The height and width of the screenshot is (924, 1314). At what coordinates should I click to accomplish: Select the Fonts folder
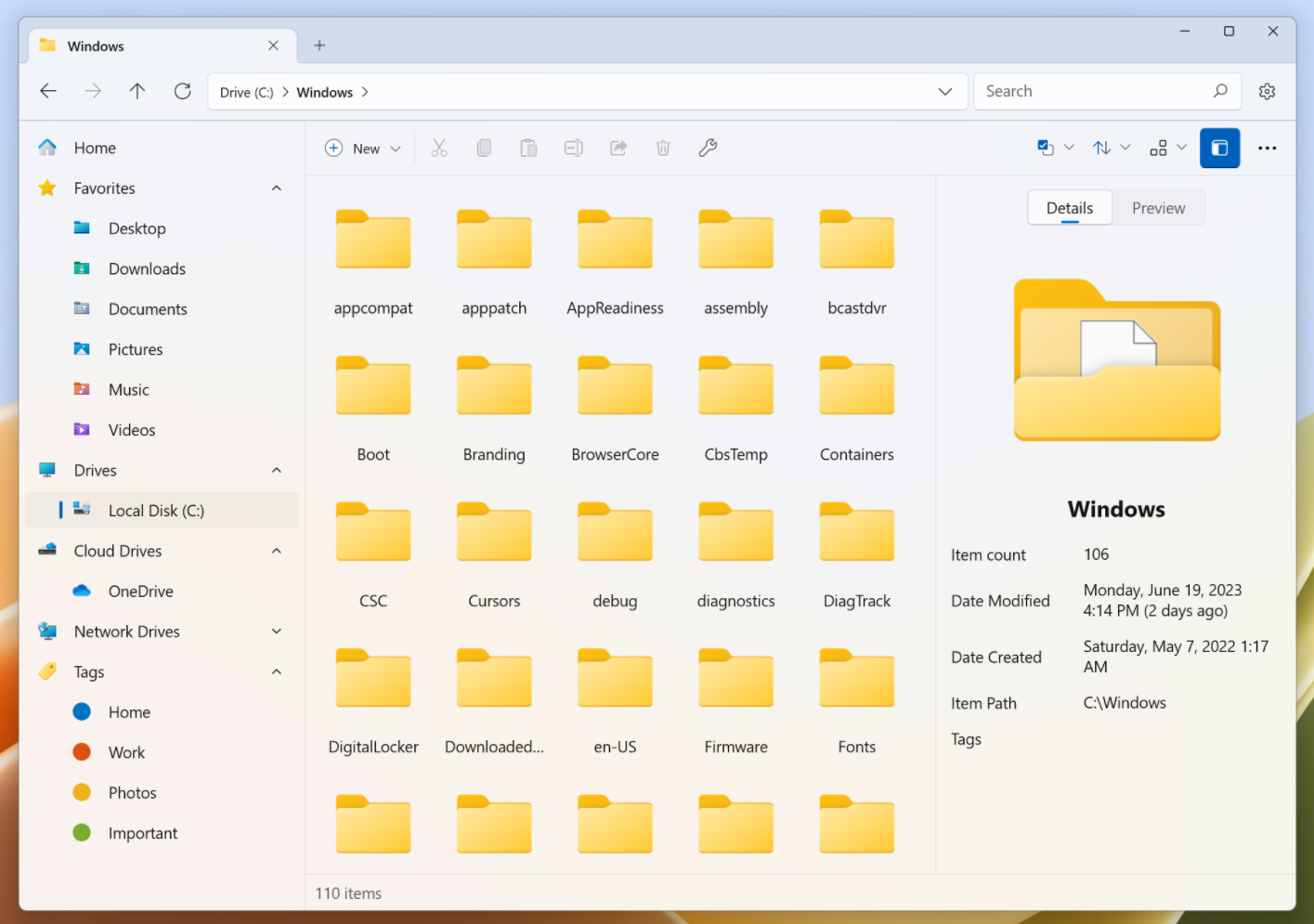point(856,702)
